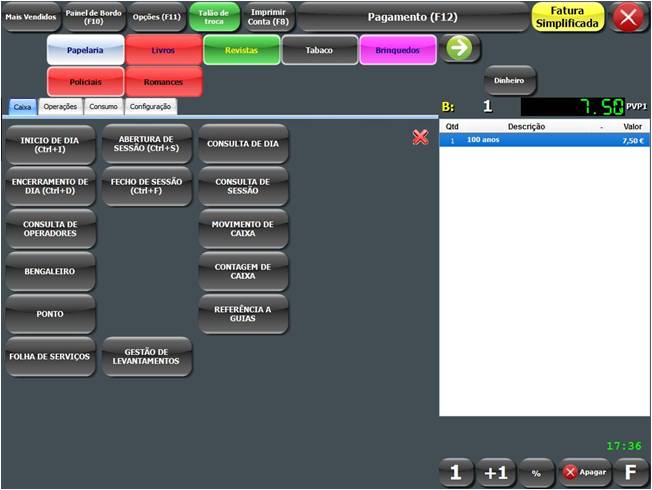Select the green Revistas category
652x490 pixels.
[241, 49]
